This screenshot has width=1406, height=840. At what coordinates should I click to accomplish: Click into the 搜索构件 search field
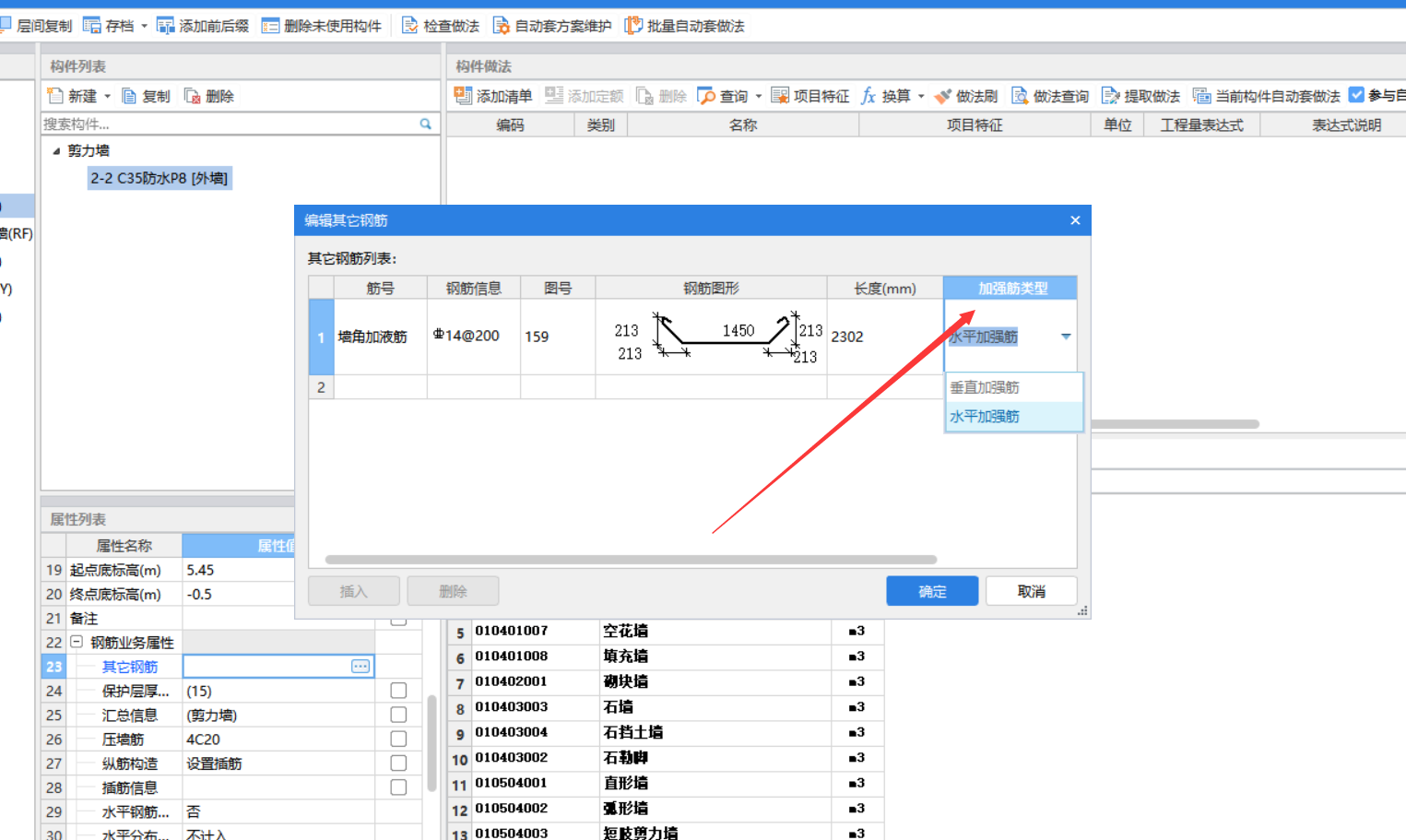point(229,124)
